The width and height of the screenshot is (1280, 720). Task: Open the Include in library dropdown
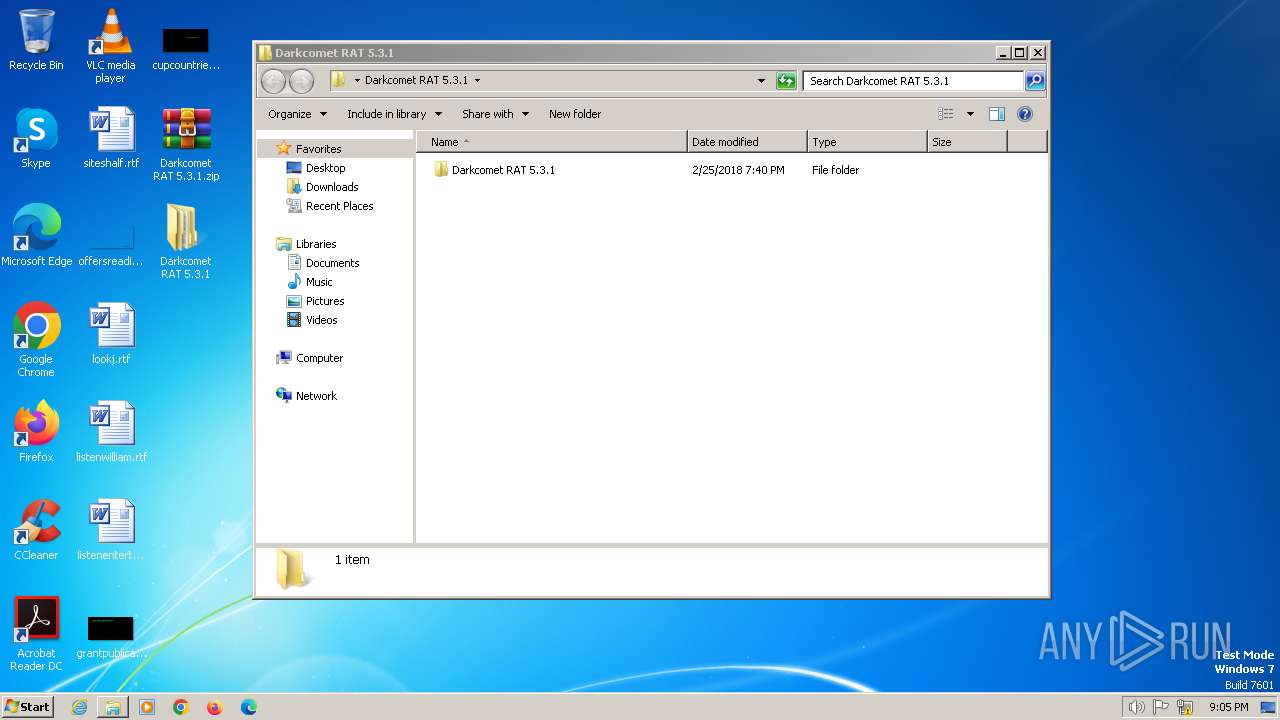click(394, 114)
